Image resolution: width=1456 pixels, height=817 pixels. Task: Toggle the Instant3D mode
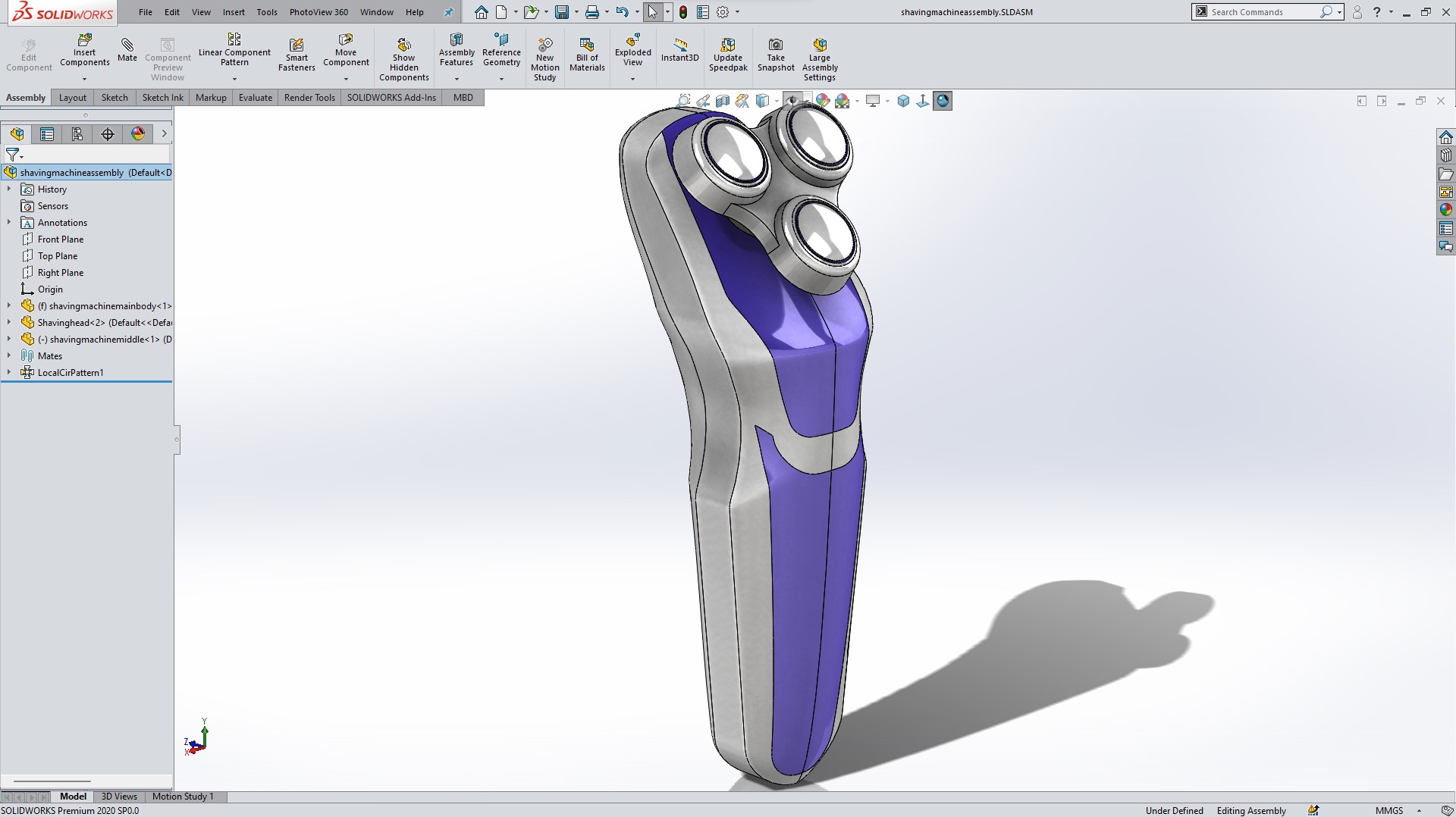(x=679, y=50)
